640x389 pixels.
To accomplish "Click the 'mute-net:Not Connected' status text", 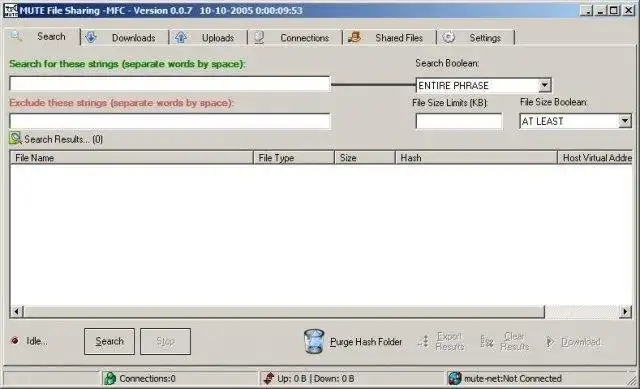I will (513, 378).
